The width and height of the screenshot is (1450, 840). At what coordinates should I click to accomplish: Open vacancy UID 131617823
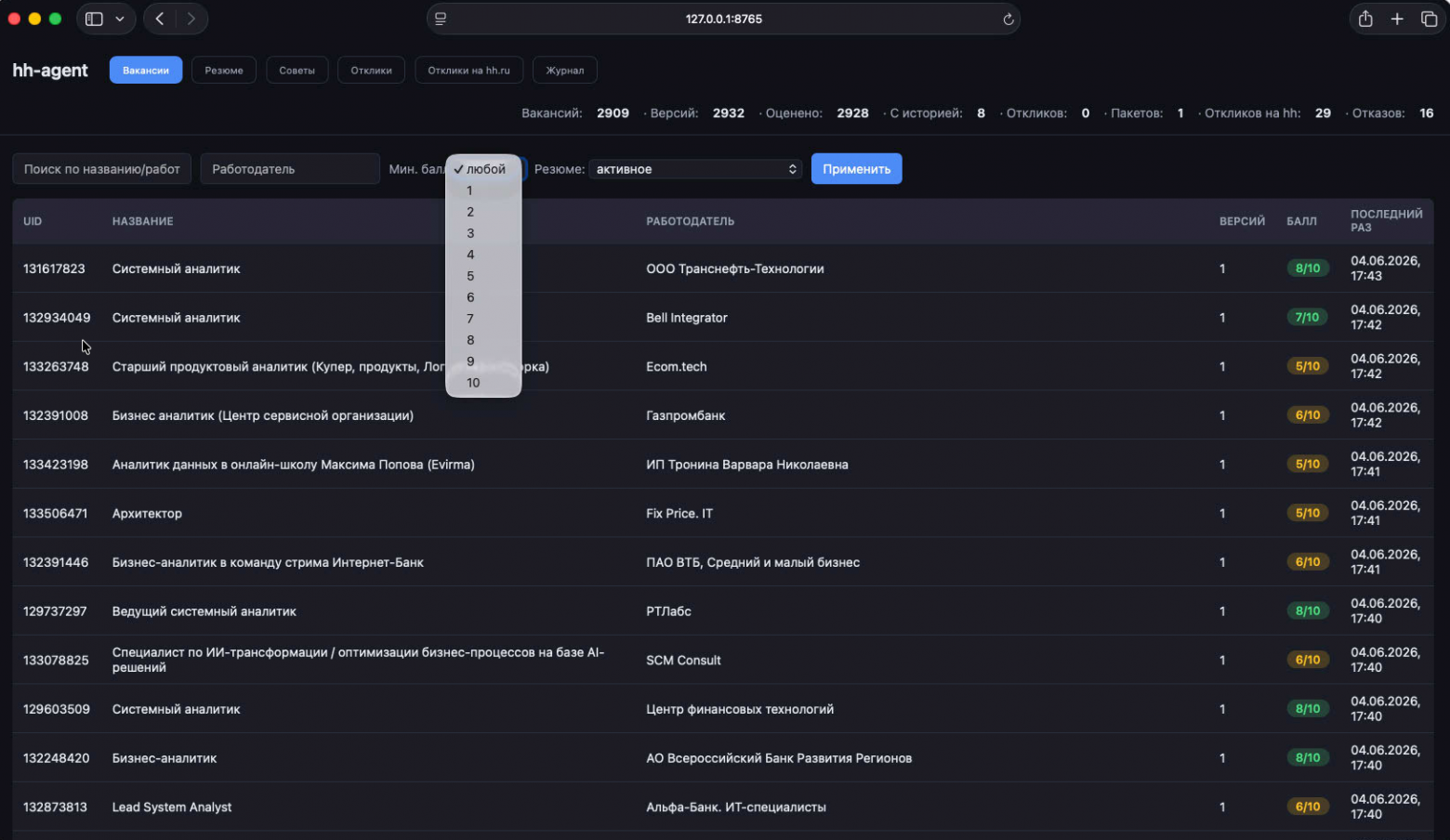coord(54,269)
